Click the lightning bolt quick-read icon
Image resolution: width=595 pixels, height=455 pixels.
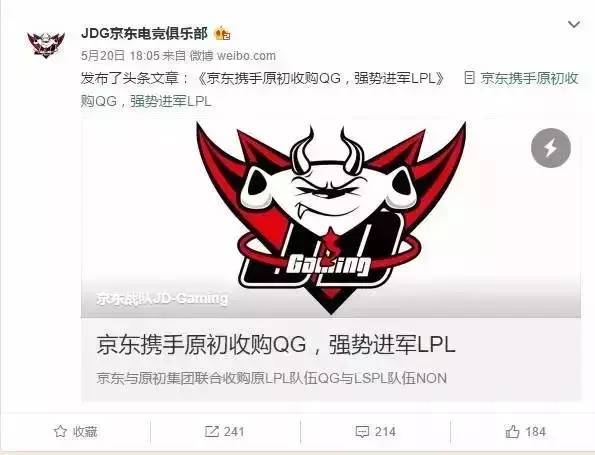pyautogui.click(x=551, y=148)
